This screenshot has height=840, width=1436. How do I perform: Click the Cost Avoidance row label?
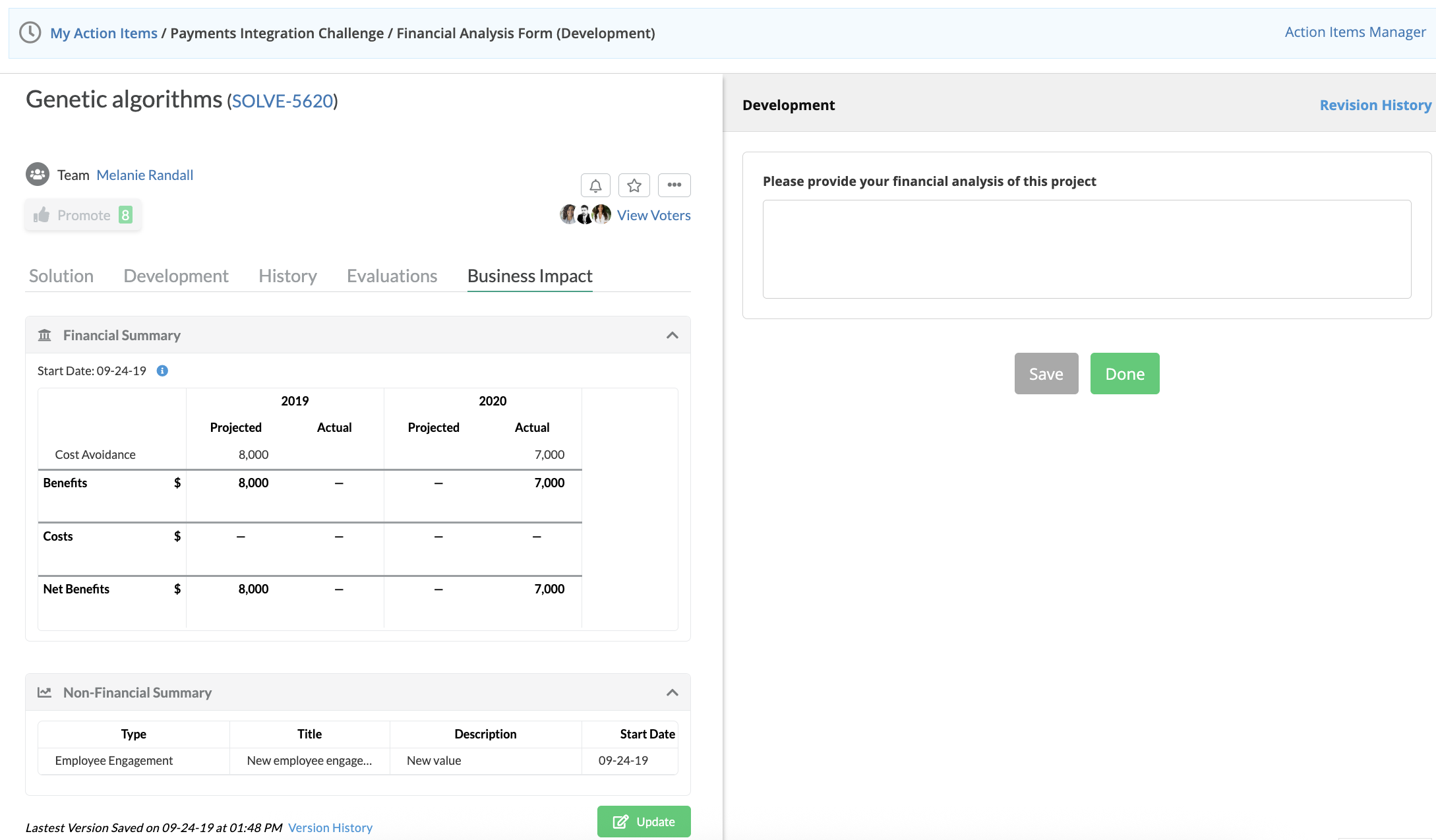(95, 454)
